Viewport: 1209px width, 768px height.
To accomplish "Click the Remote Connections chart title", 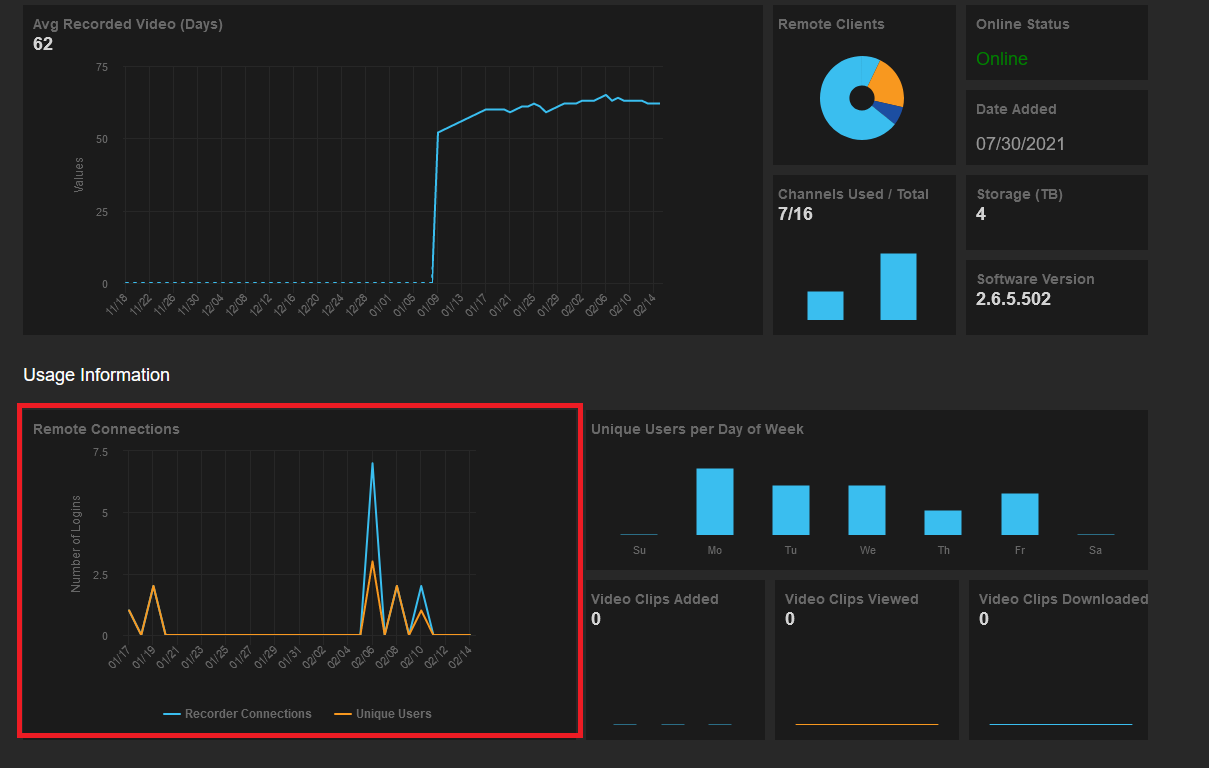I will click(106, 429).
